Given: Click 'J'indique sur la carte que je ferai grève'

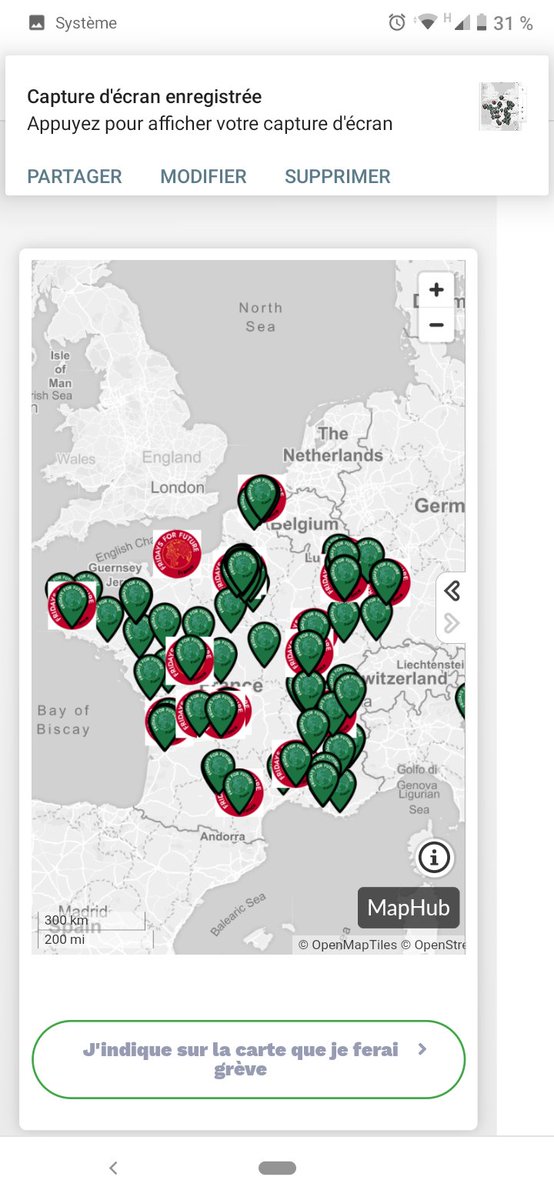Looking at the screenshot, I should pos(249,1059).
